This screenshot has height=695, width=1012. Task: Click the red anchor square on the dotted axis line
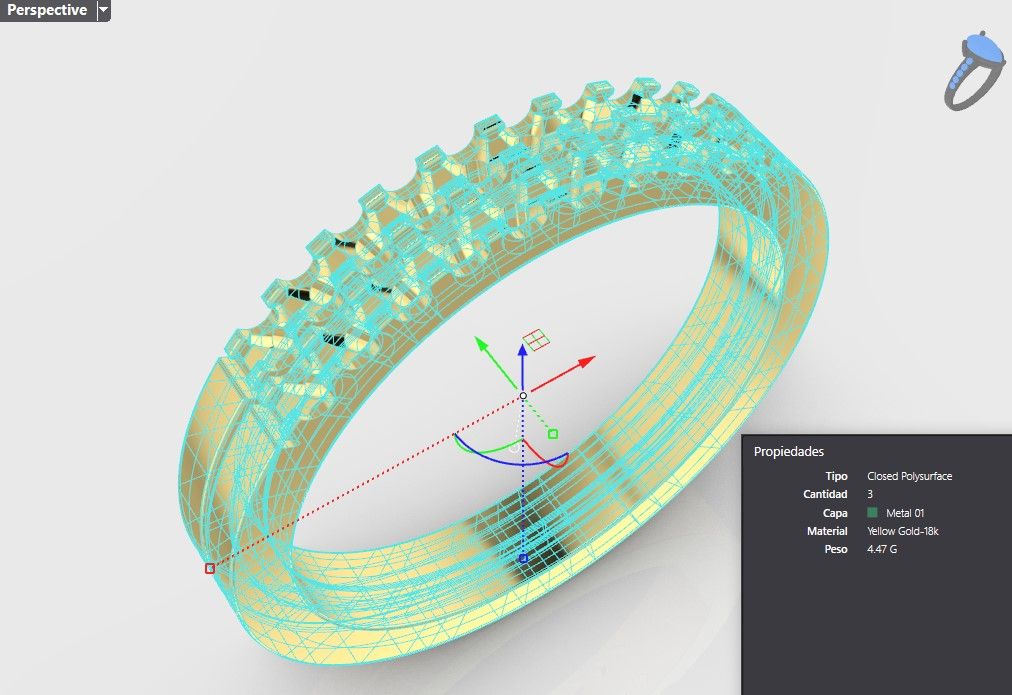209,567
